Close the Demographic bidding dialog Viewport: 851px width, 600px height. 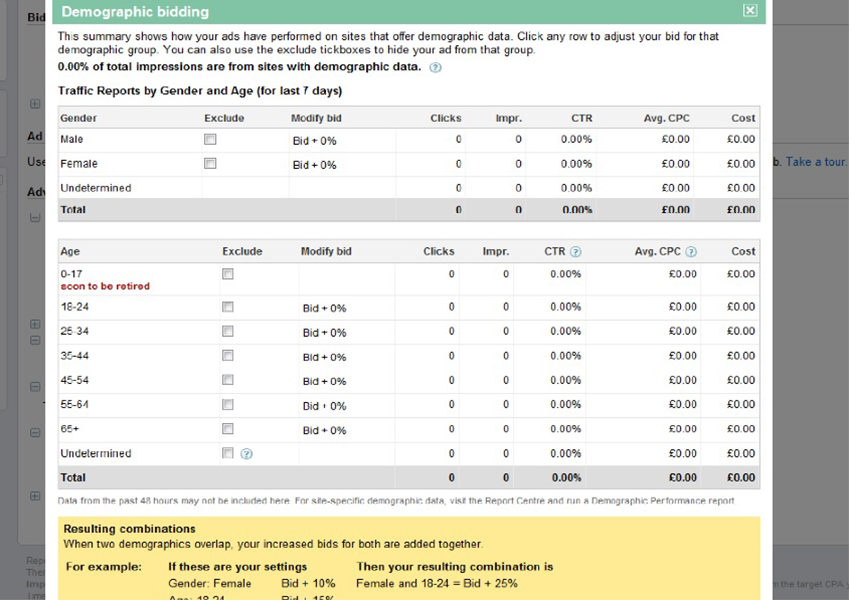click(x=750, y=10)
